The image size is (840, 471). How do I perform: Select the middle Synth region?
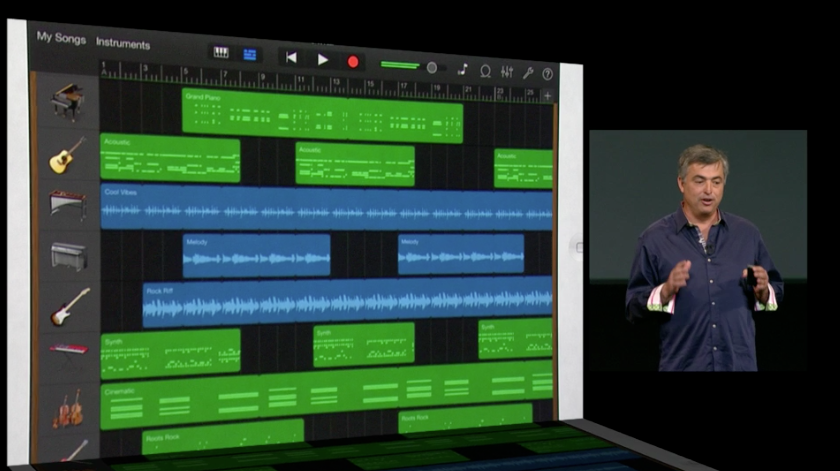coord(364,345)
